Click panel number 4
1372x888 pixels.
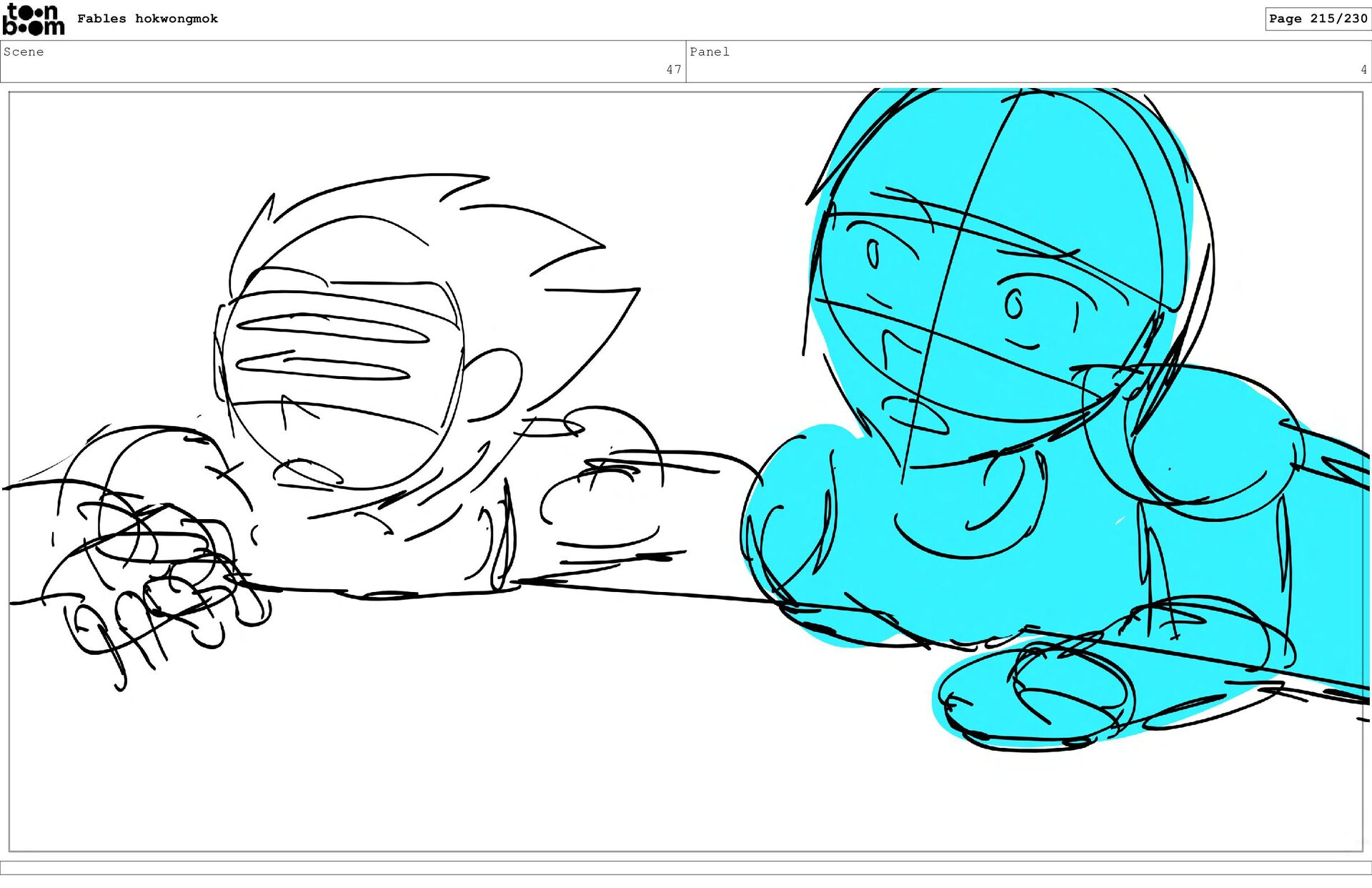point(1363,69)
